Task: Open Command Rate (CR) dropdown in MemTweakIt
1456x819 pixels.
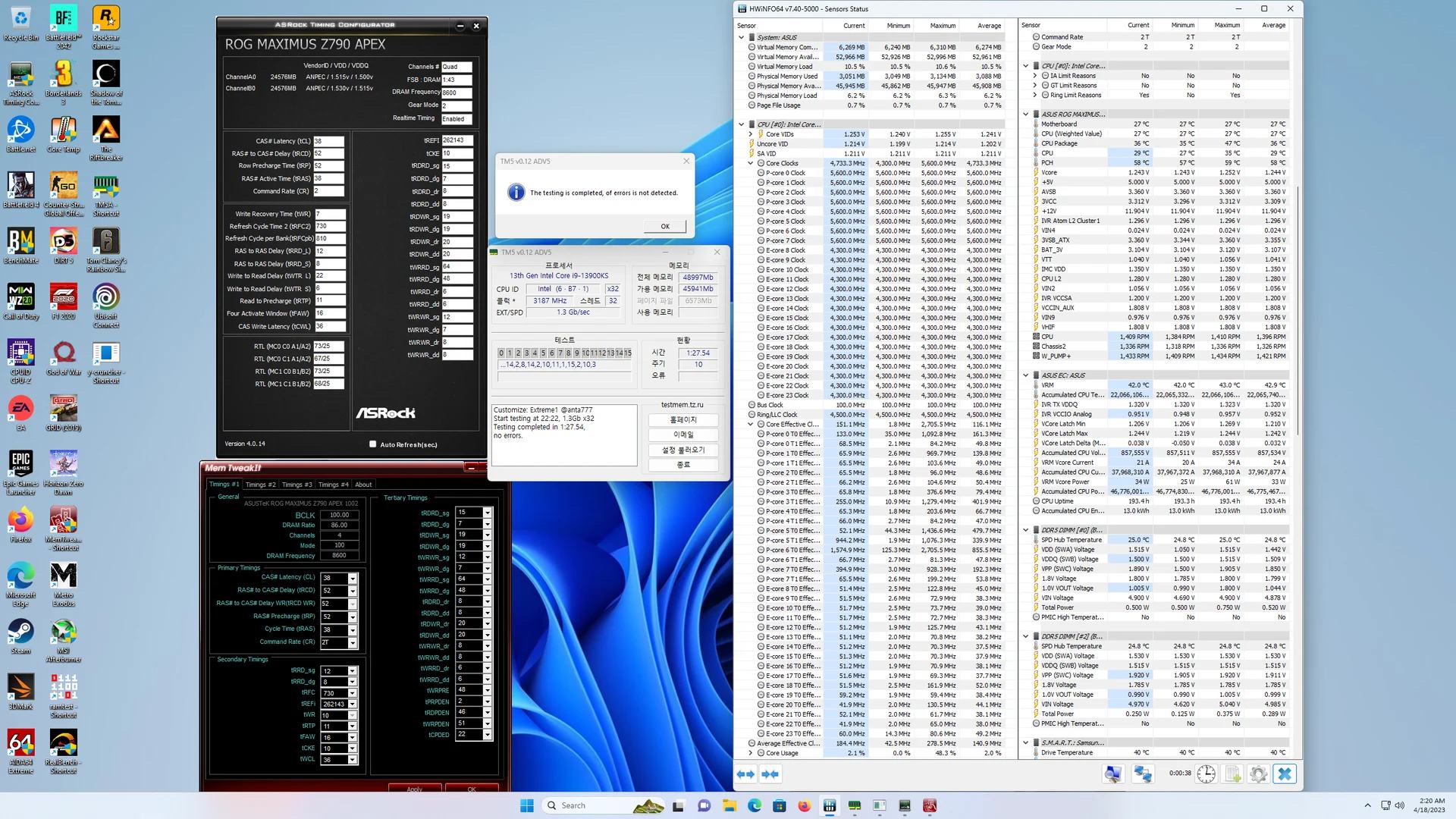Action: tap(352, 643)
